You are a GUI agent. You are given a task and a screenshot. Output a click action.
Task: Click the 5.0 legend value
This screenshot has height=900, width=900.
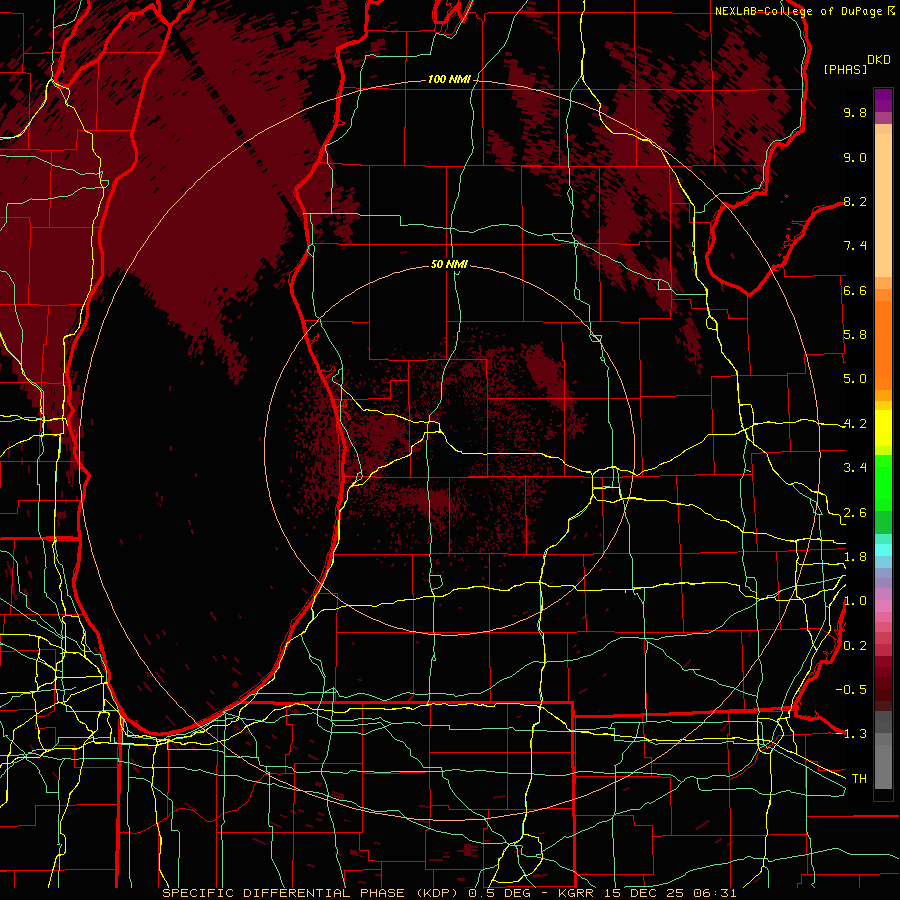click(x=855, y=379)
